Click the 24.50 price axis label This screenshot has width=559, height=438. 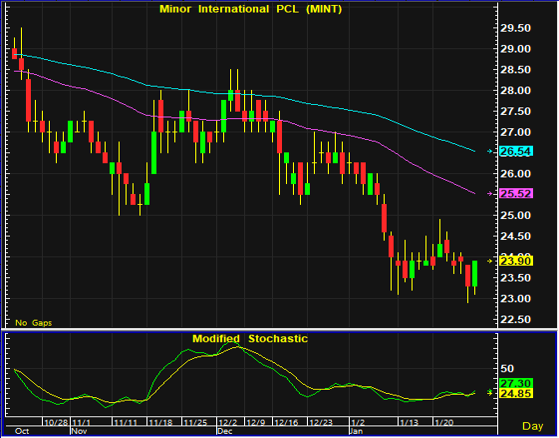pos(516,236)
